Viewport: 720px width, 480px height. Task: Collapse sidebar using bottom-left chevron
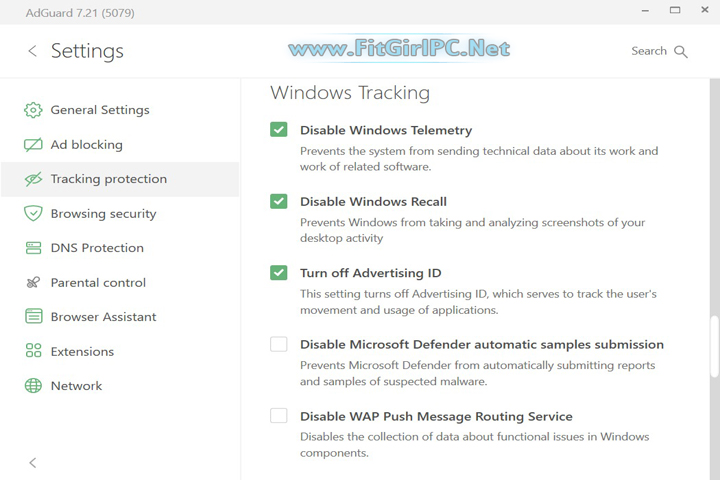[33, 463]
